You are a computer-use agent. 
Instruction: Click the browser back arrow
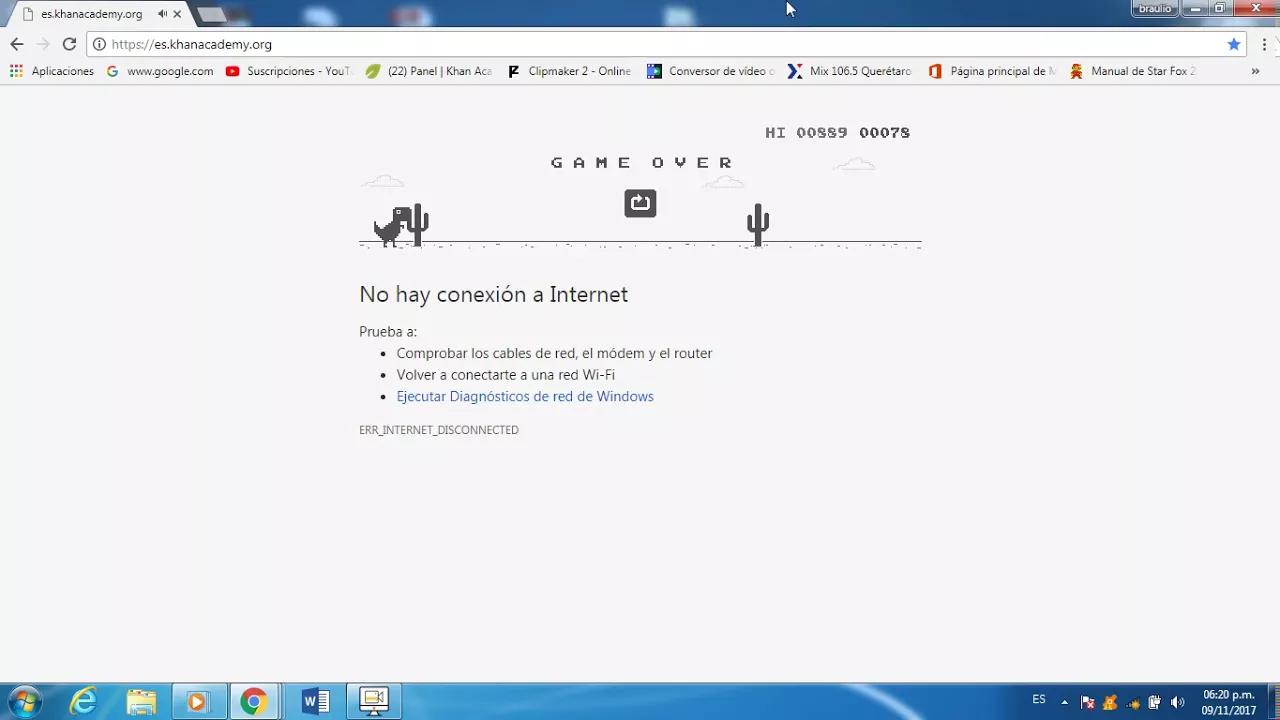pos(16,44)
